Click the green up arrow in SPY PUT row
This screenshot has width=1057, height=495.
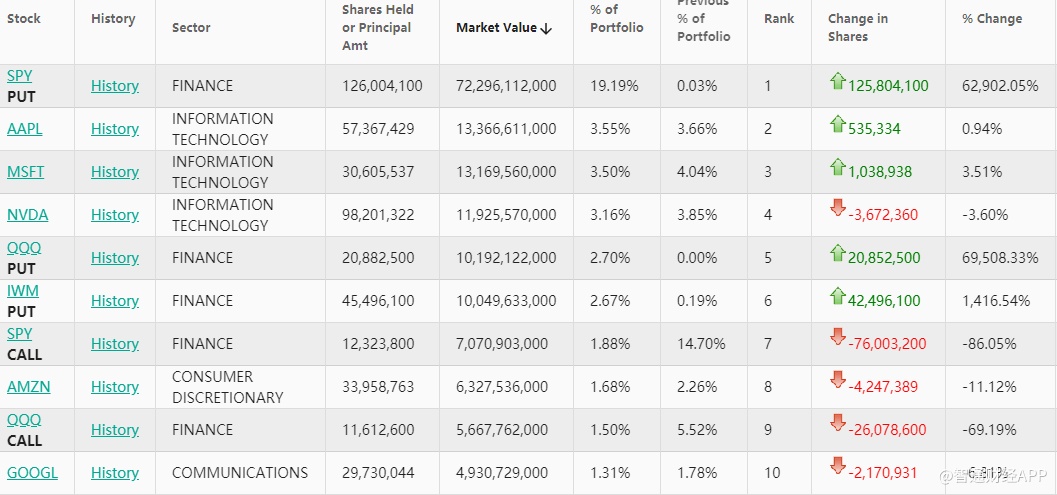click(837, 82)
